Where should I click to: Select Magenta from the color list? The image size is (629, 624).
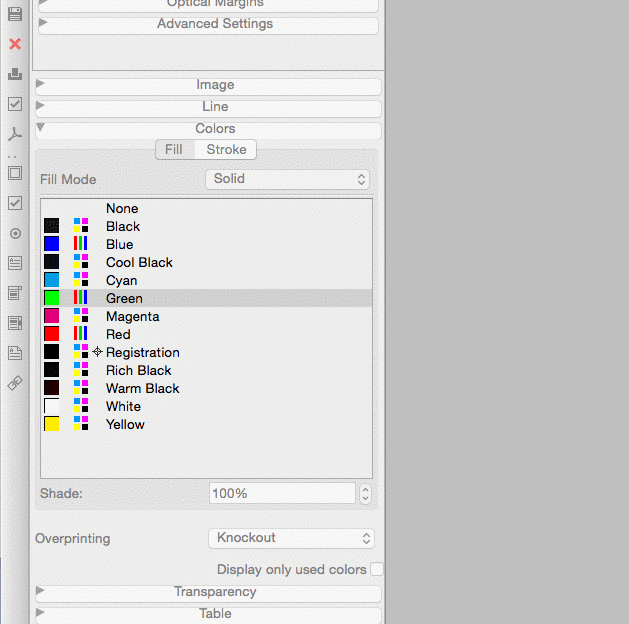click(x=132, y=316)
